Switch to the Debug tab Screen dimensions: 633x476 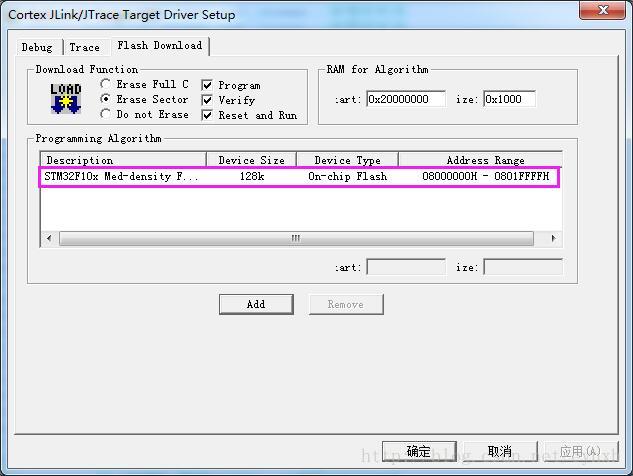pyautogui.click(x=37, y=47)
